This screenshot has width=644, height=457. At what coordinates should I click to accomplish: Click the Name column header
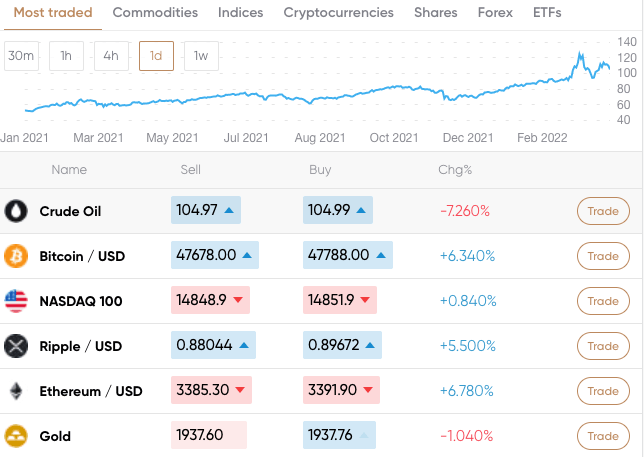point(69,170)
